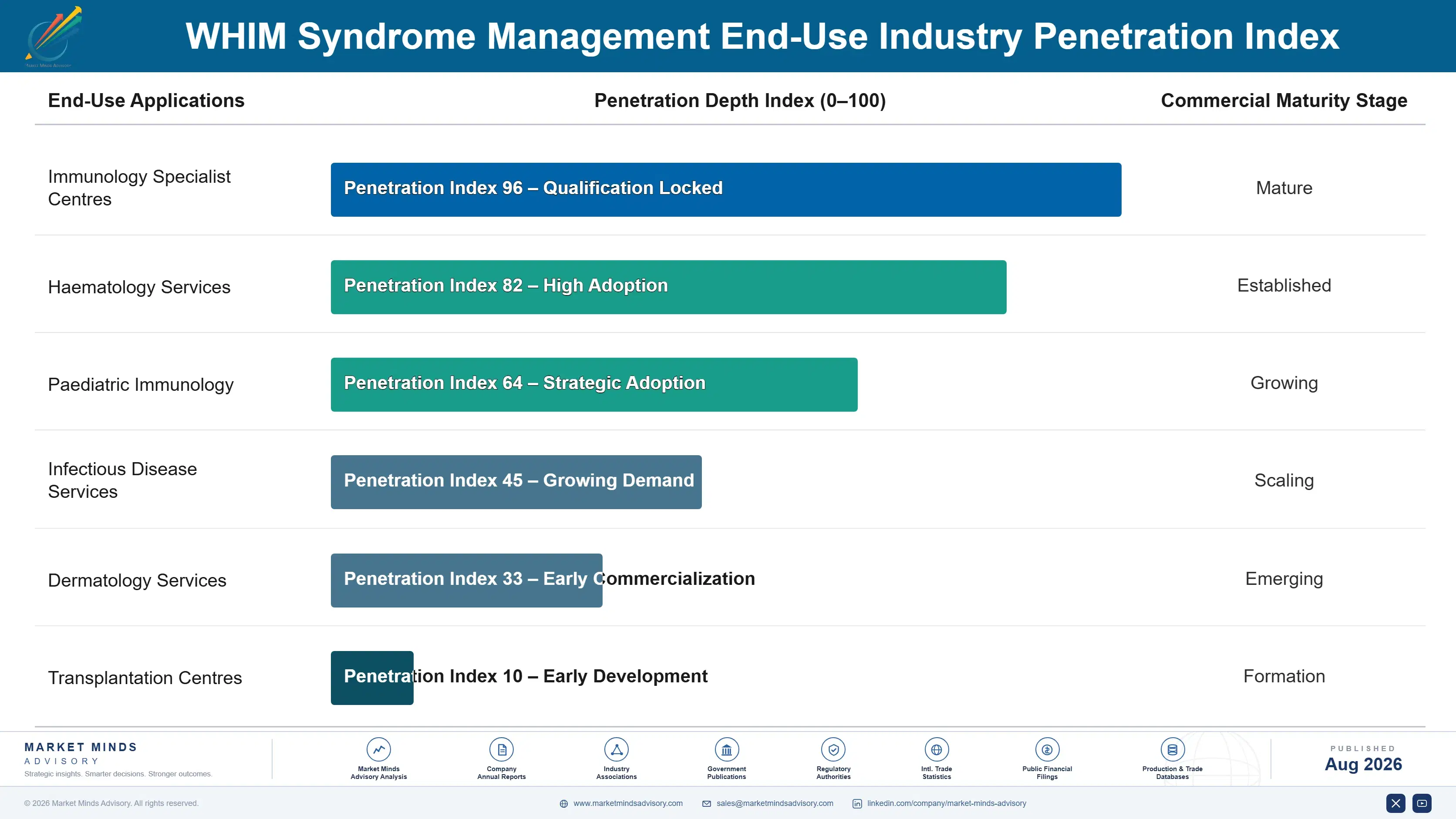Click the Penetration Depth Index (0–100) header

(x=740, y=101)
